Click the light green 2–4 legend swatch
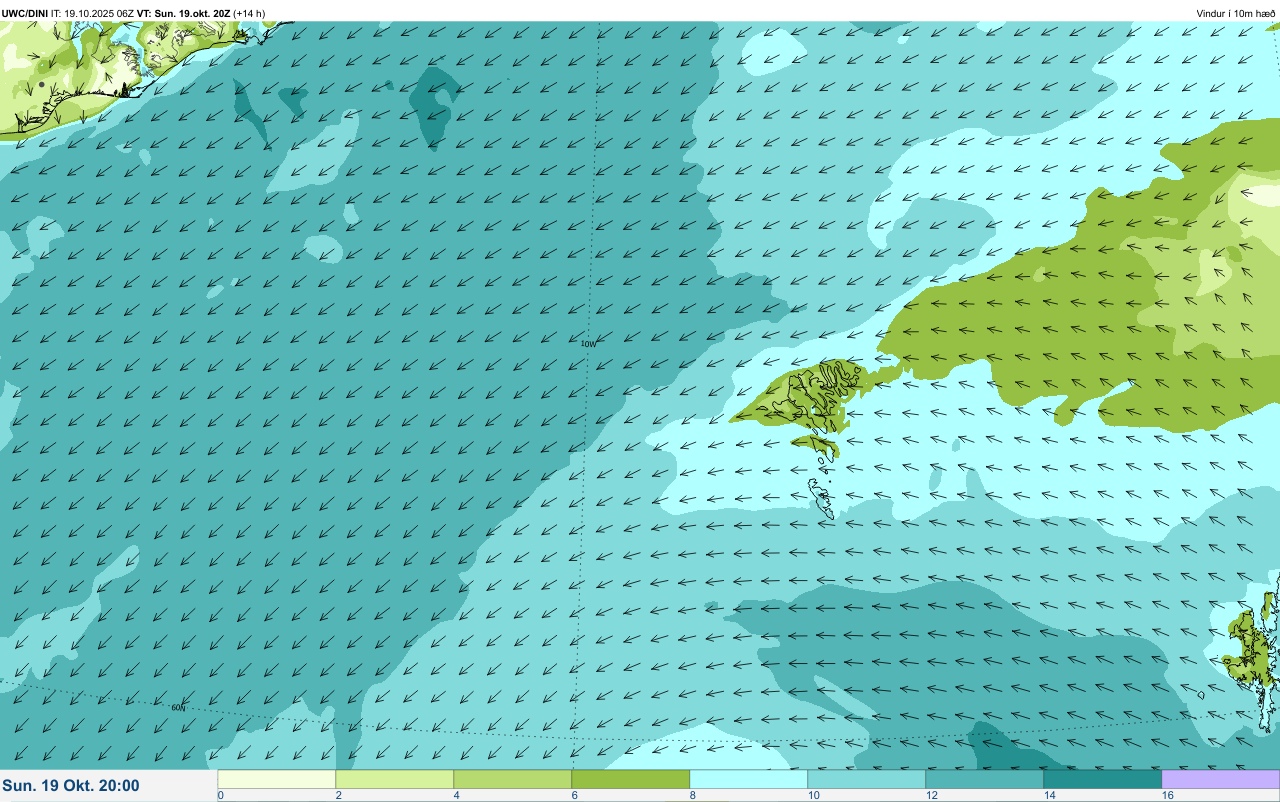The height and width of the screenshot is (802, 1280). pyautogui.click(x=394, y=779)
